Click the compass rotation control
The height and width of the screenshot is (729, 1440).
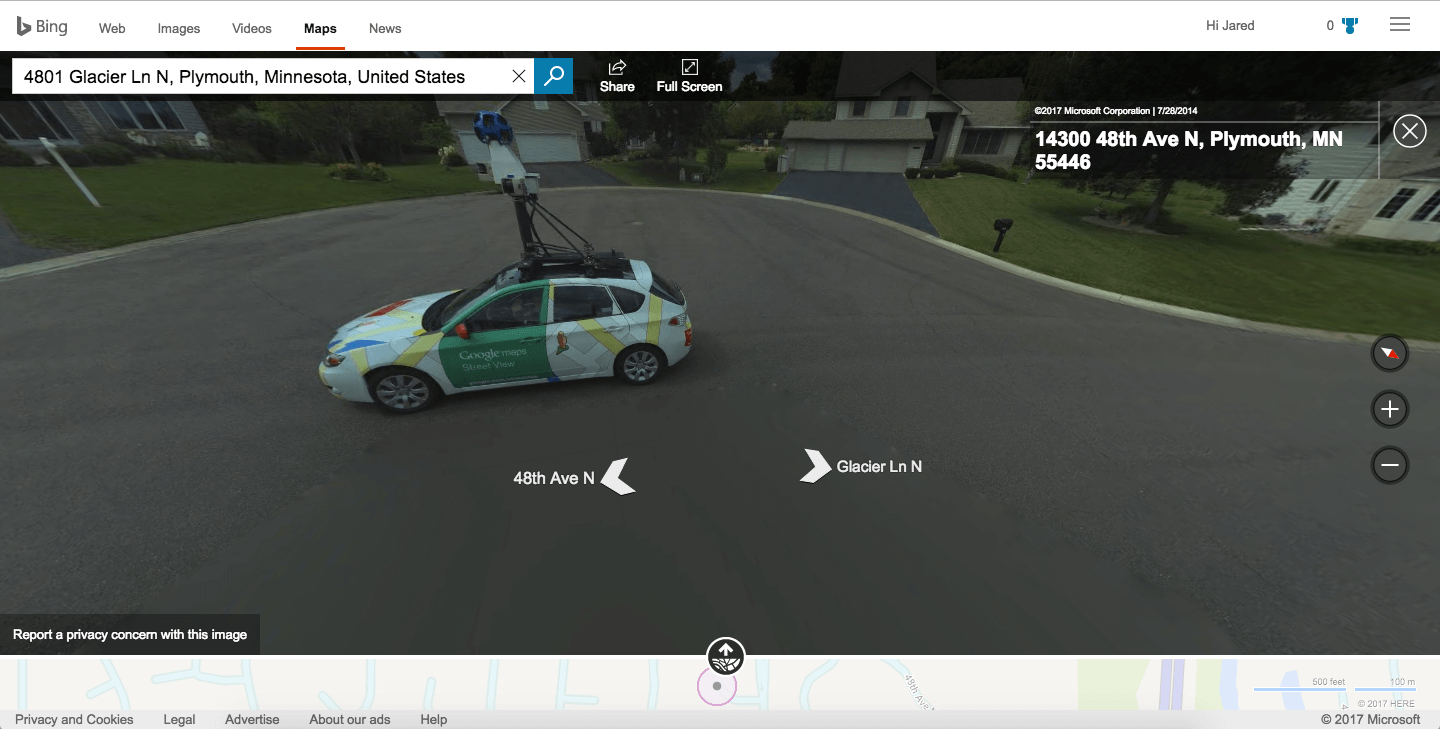coord(1389,353)
